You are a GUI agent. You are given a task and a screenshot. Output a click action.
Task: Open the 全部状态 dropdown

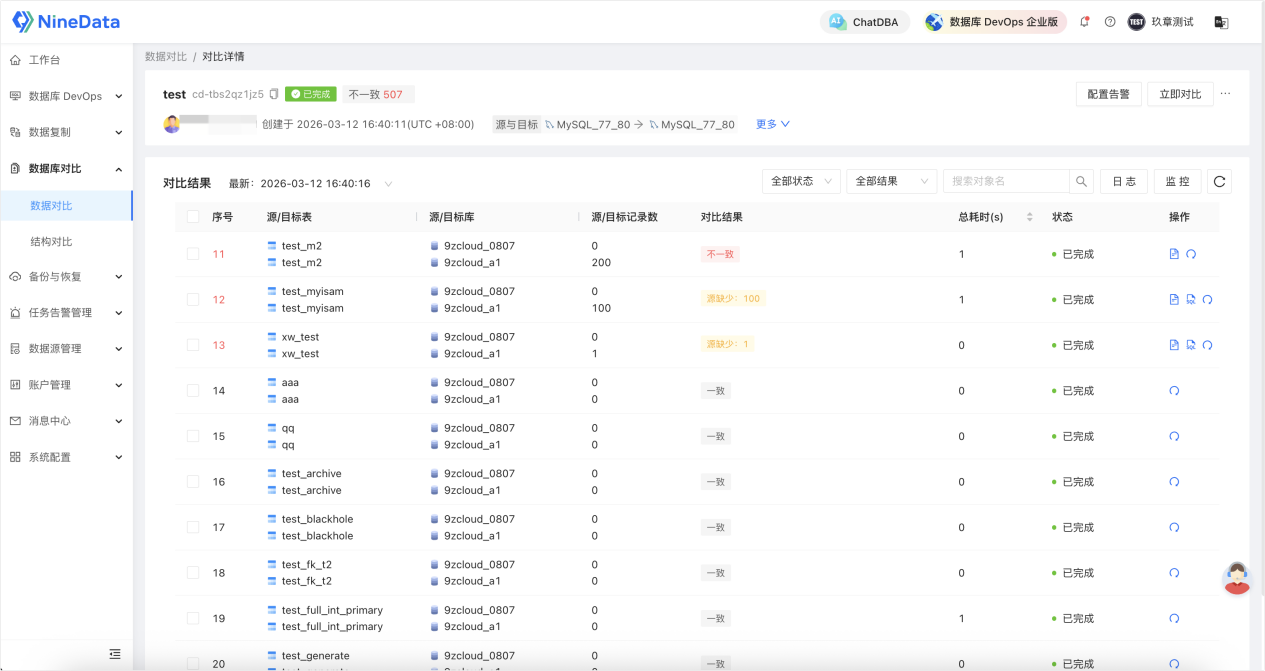point(801,181)
